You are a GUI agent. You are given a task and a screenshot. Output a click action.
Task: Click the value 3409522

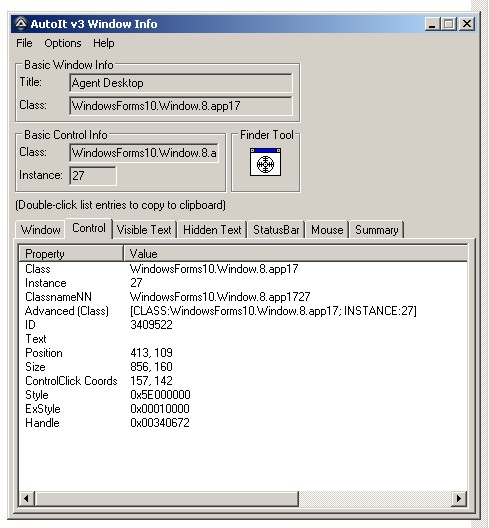pos(151,325)
